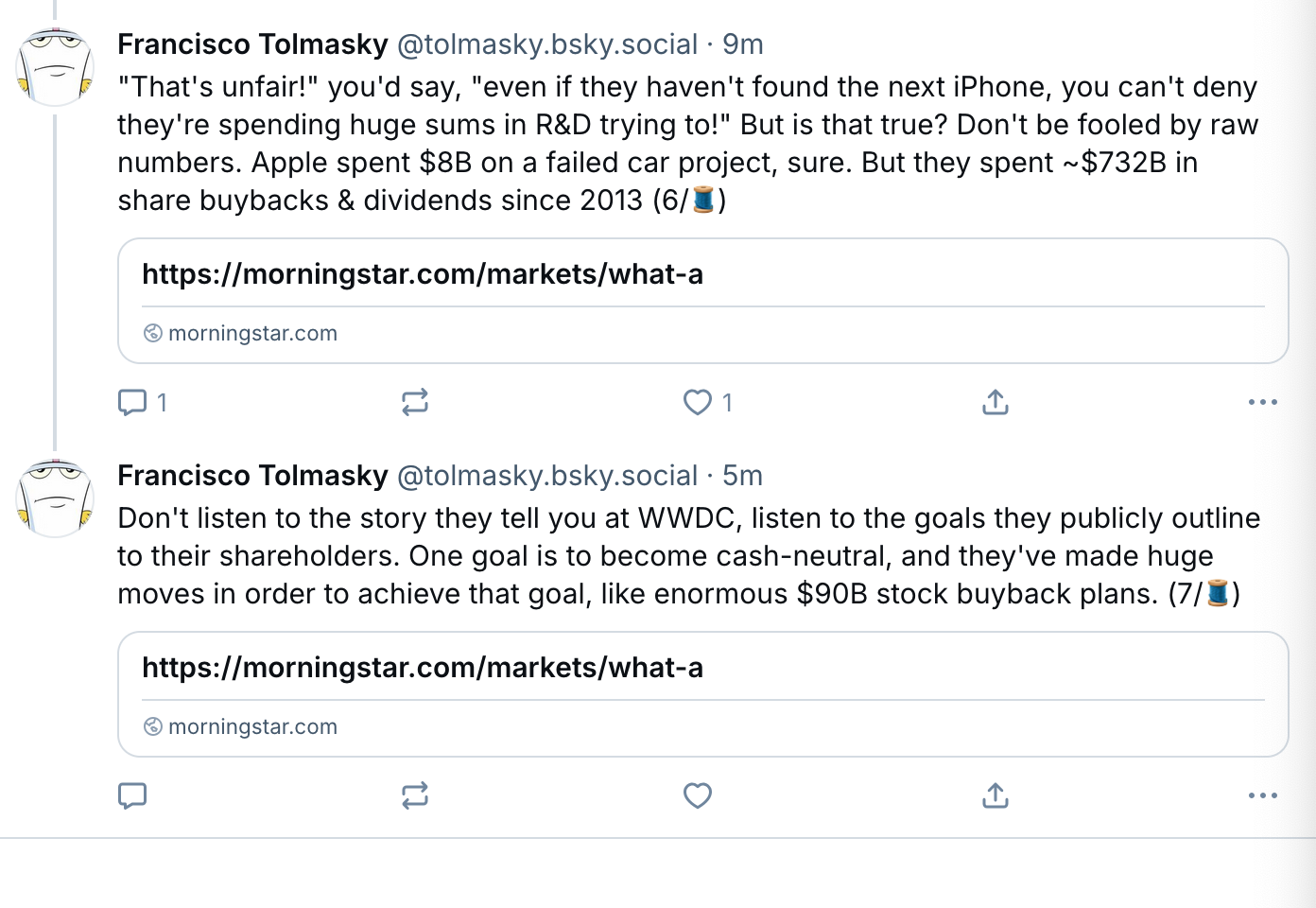Toggle like on the 6/🧵 post
This screenshot has width=1316, height=908.
(698, 402)
